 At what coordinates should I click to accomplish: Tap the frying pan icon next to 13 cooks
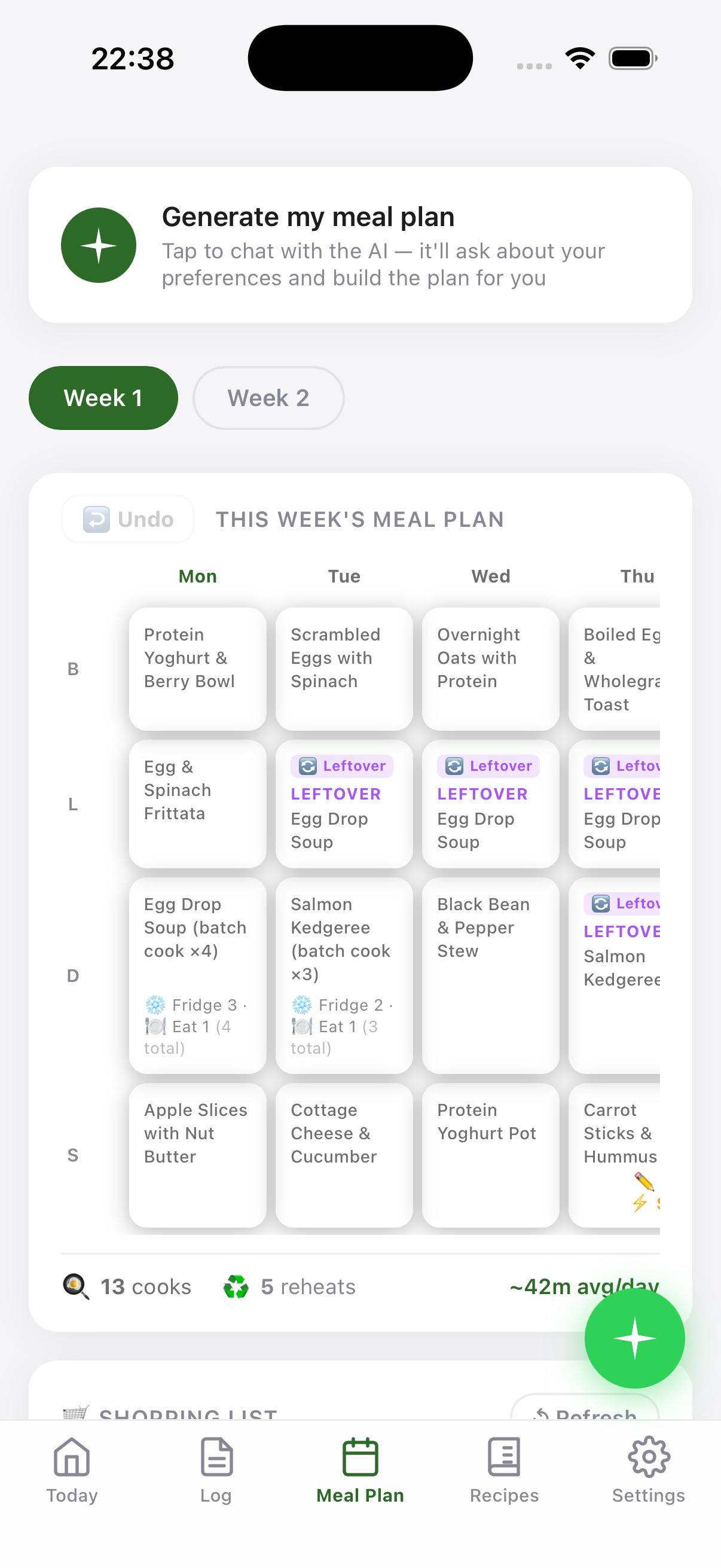[75, 1286]
